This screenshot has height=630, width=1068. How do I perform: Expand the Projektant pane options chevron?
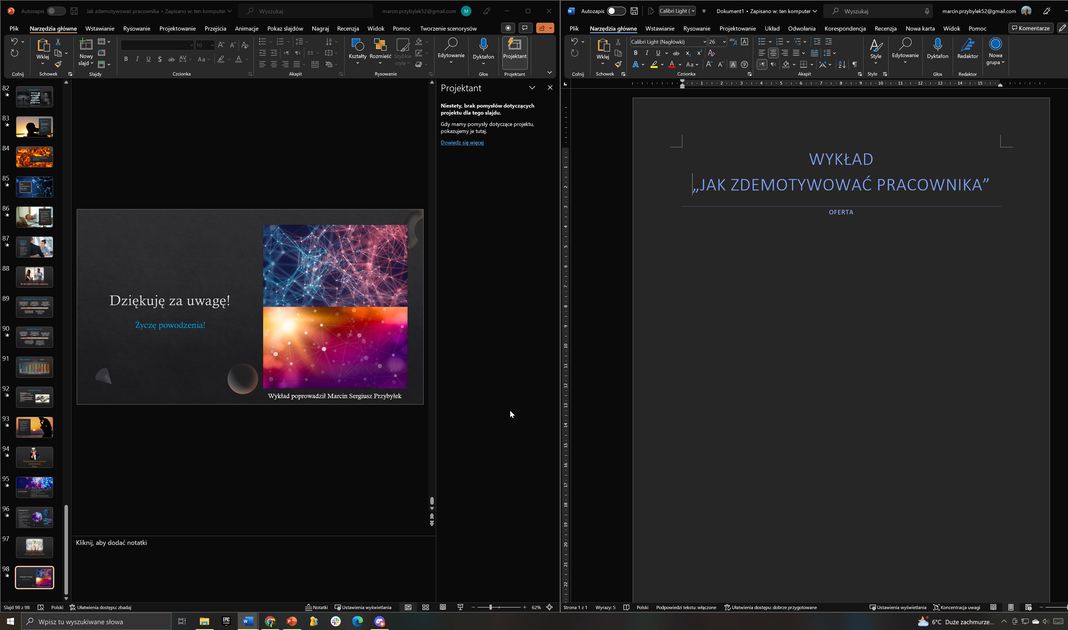(532, 88)
